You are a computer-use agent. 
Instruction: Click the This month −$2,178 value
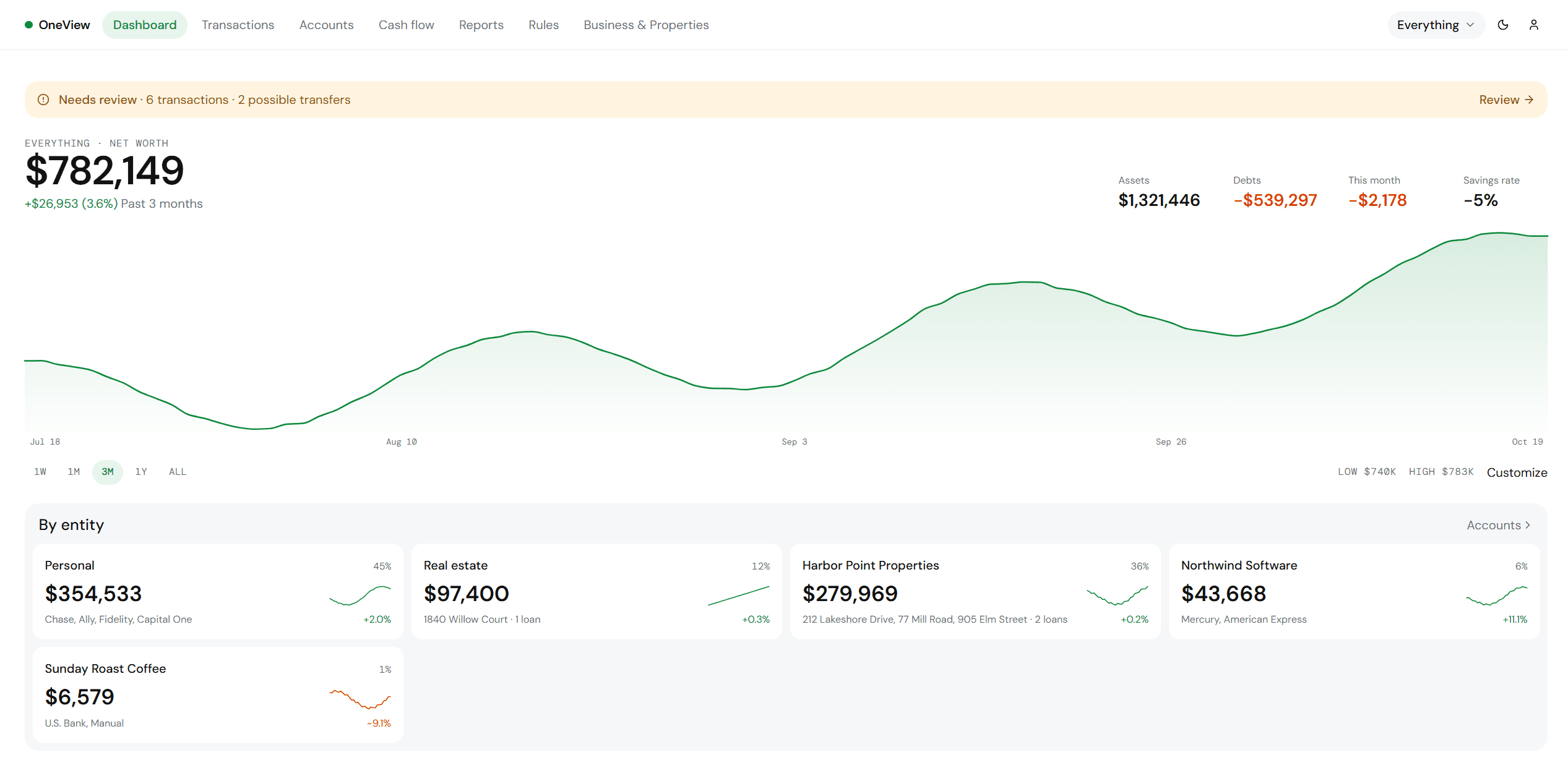click(1377, 200)
